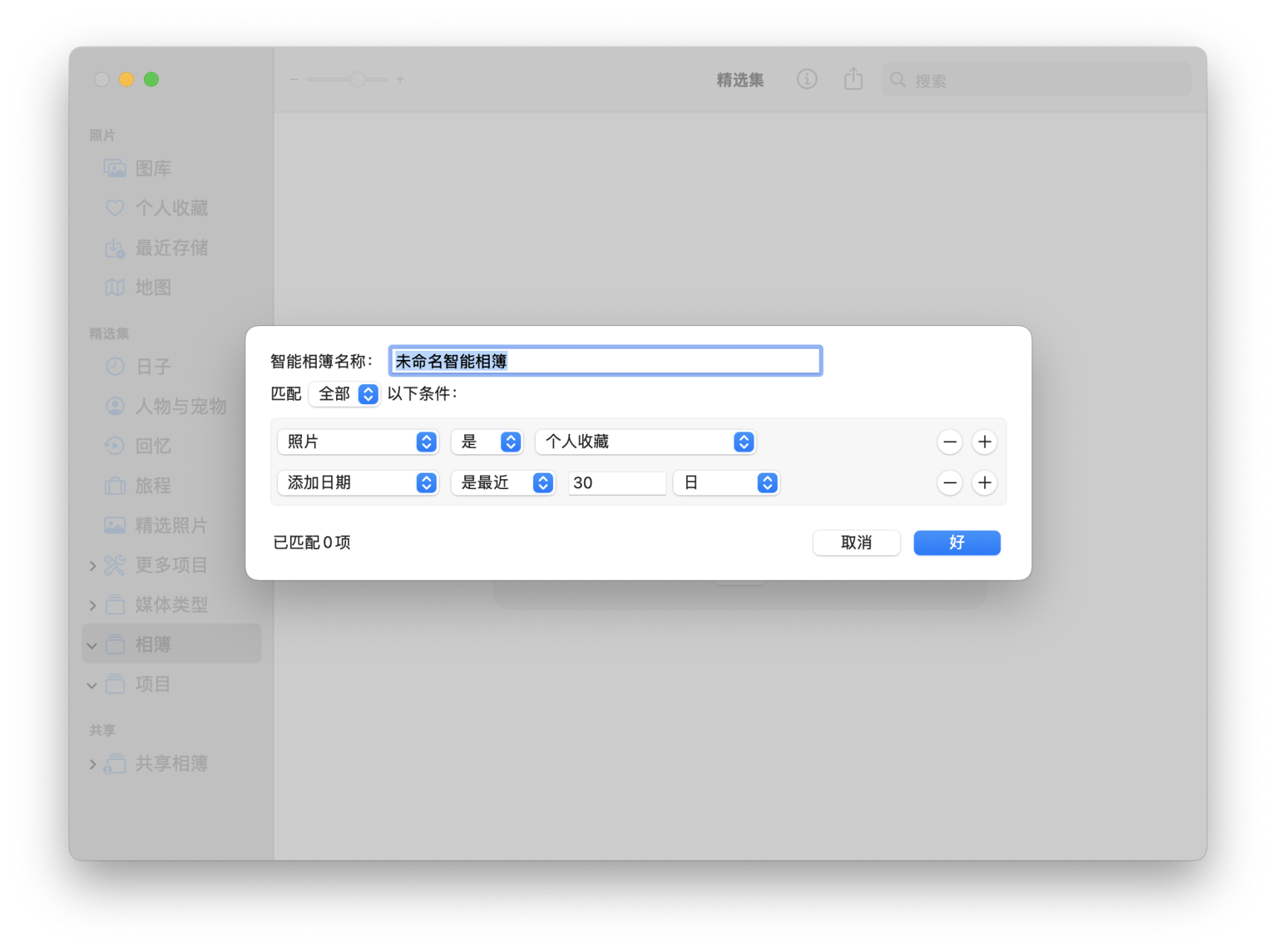Open the 回忆 memories icon

pyautogui.click(x=115, y=446)
